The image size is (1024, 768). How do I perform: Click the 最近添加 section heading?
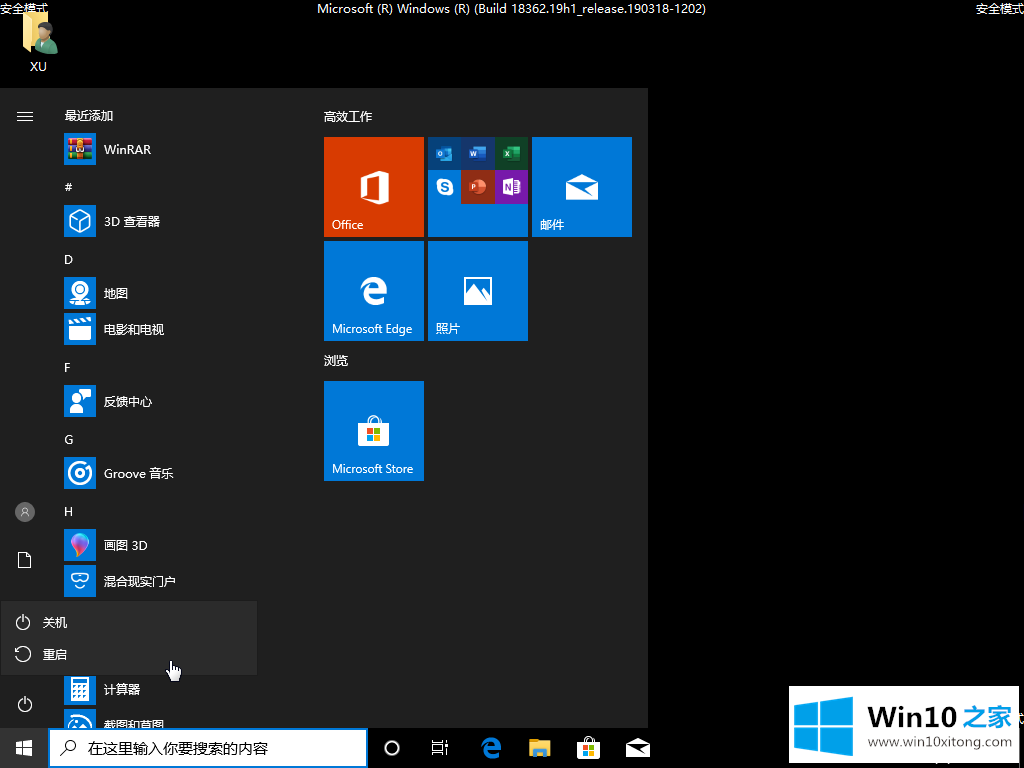click(x=89, y=116)
